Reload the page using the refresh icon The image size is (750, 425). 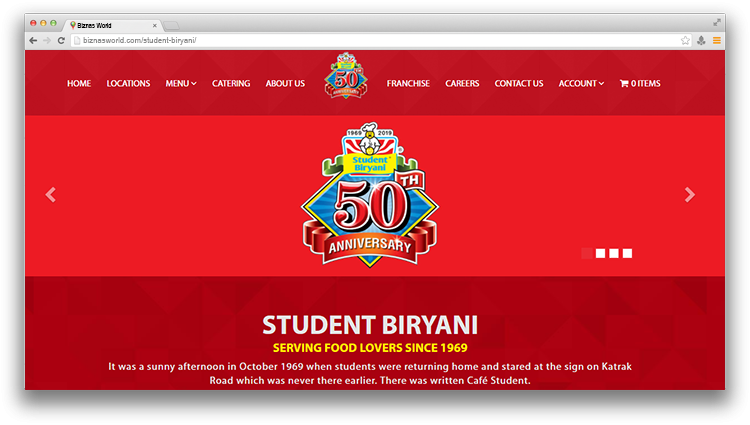coord(62,40)
